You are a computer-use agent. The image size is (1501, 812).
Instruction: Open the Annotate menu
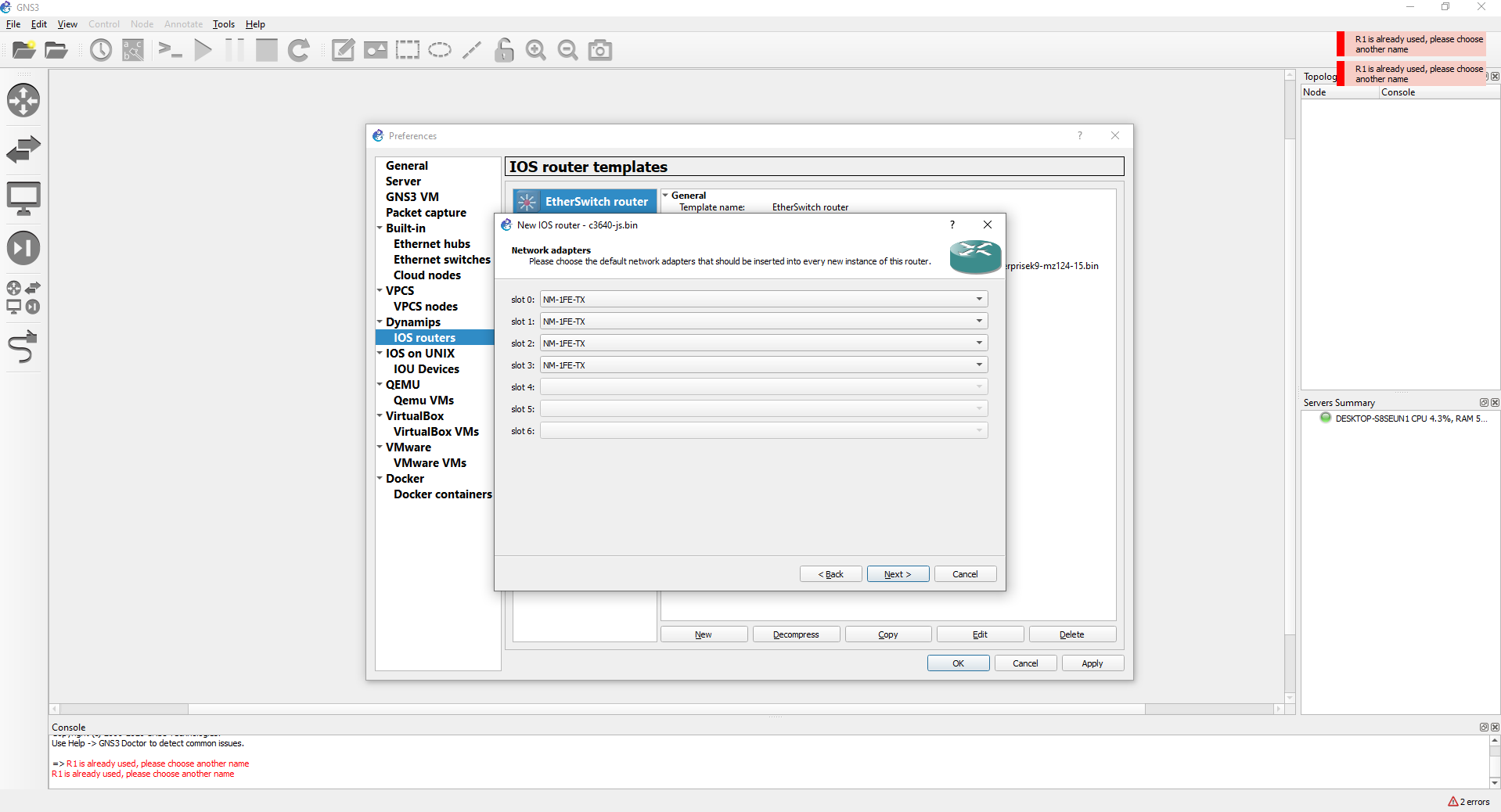[182, 24]
